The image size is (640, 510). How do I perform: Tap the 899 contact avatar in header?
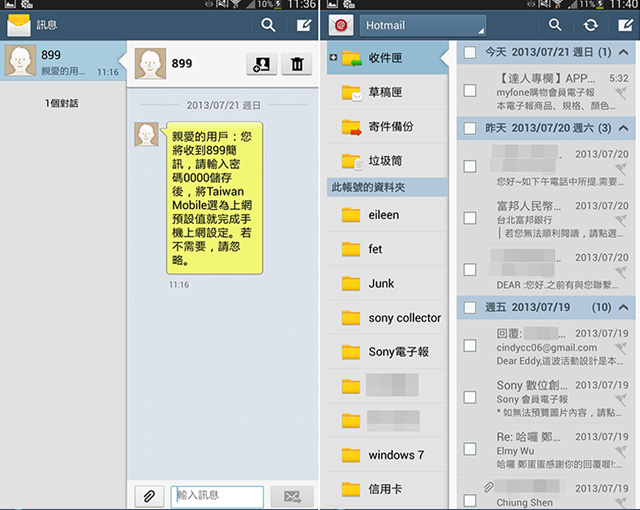[x=150, y=64]
